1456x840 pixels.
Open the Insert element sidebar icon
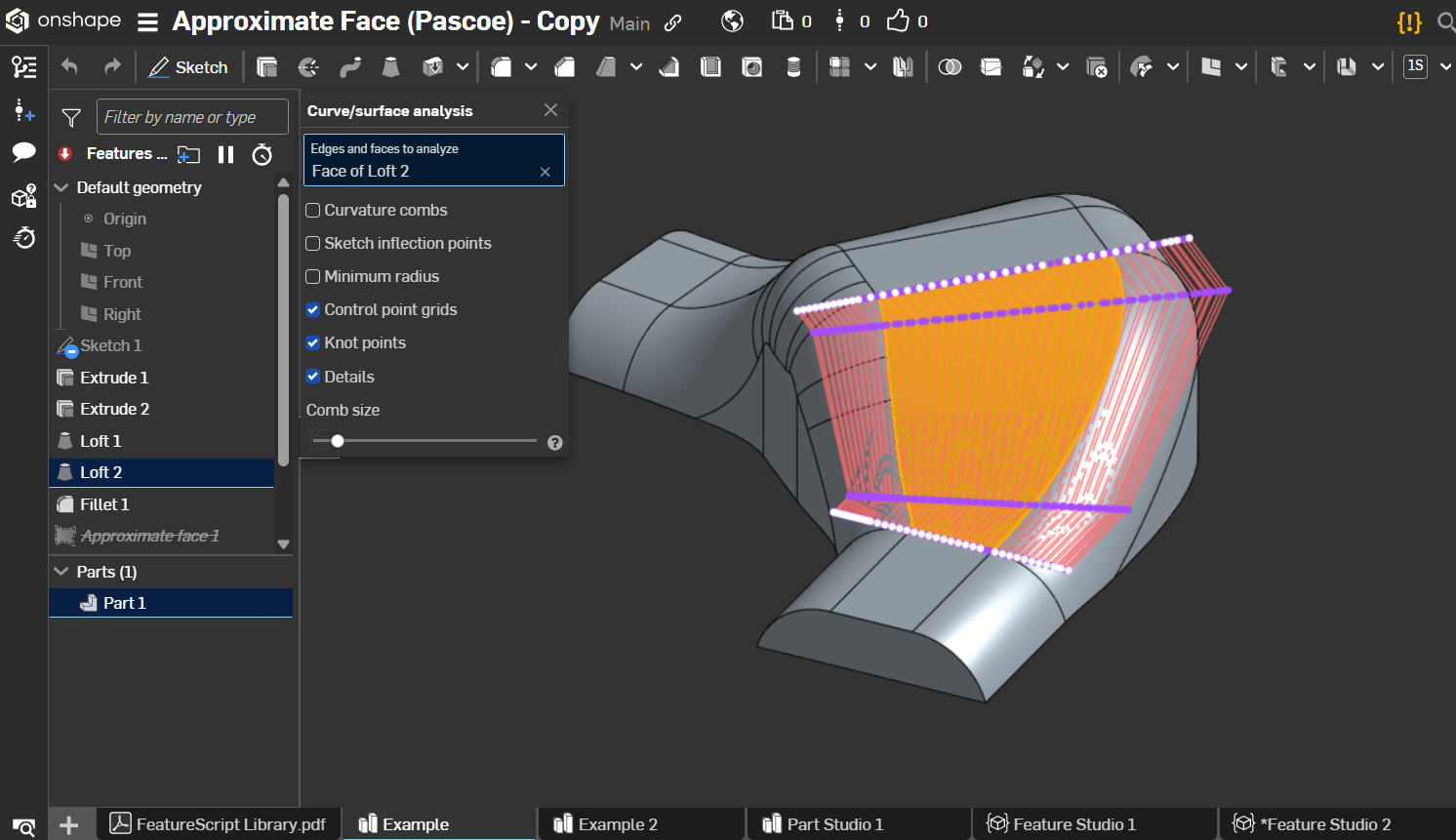(x=24, y=110)
